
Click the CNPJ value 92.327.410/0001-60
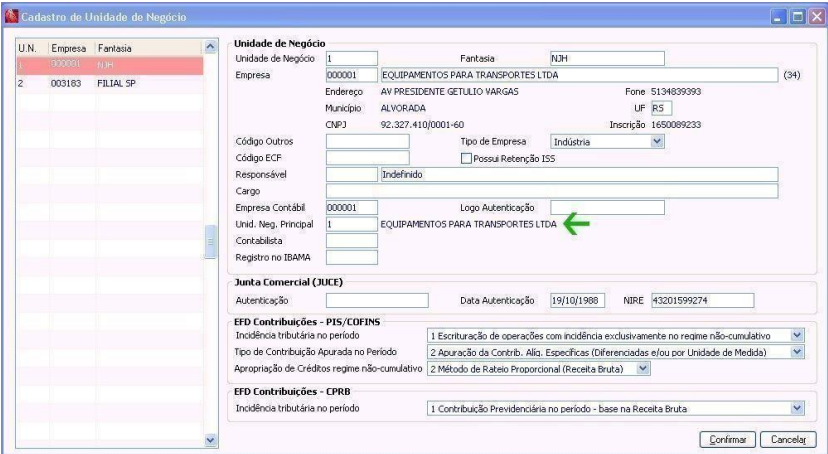click(422, 125)
